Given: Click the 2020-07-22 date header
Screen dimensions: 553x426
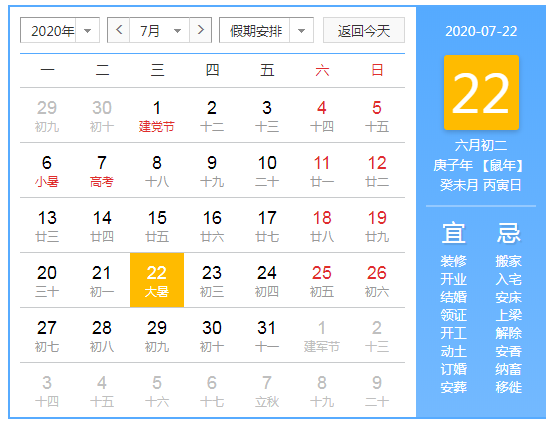Looking at the screenshot, I should [x=481, y=31].
